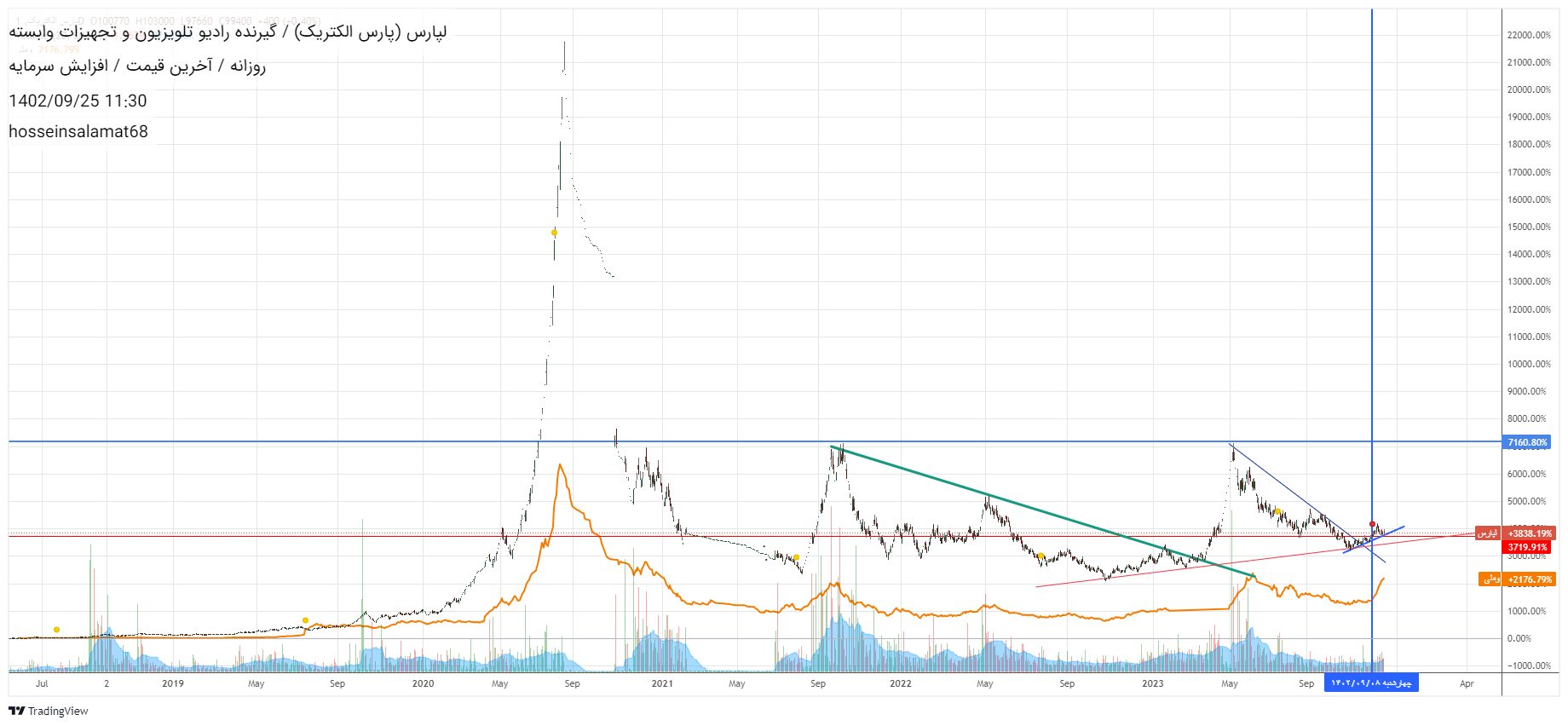Click the blue 7160.80% price label

(1527, 442)
